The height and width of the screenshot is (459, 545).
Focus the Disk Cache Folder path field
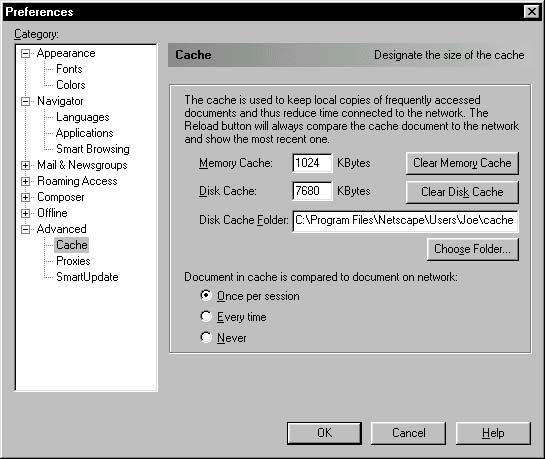click(x=405, y=221)
